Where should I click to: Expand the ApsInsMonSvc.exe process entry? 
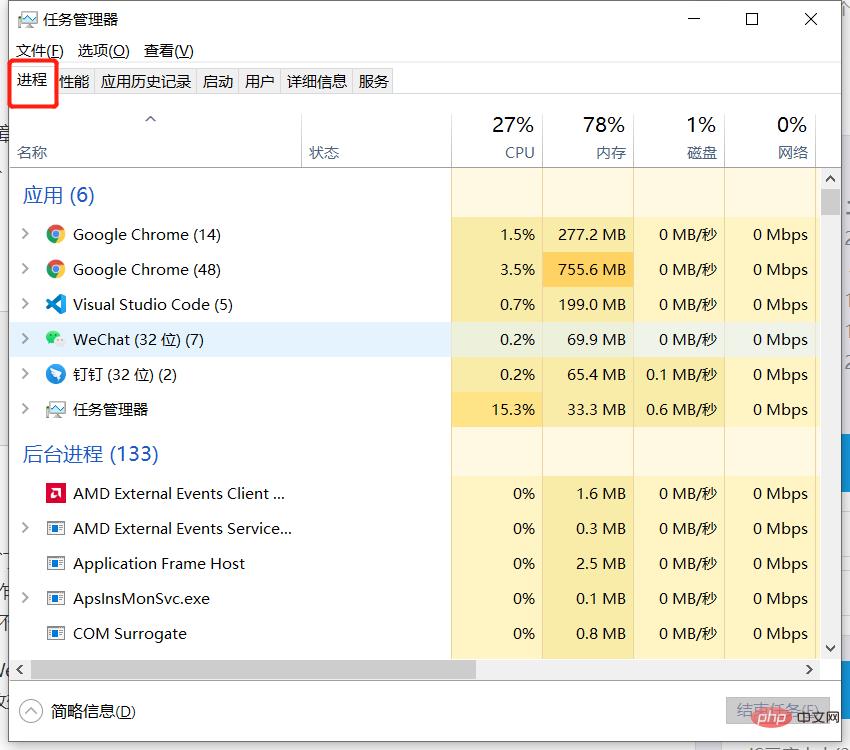pos(26,598)
